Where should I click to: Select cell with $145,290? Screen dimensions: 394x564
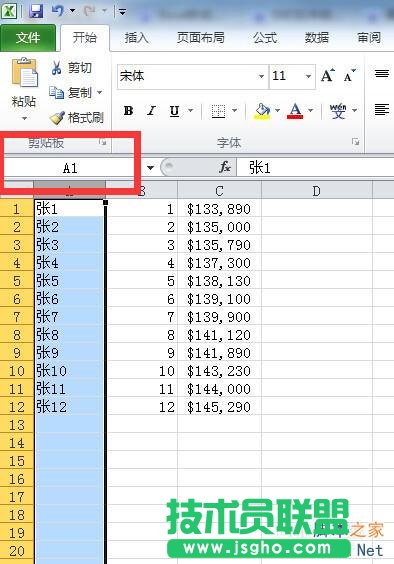(x=219, y=407)
